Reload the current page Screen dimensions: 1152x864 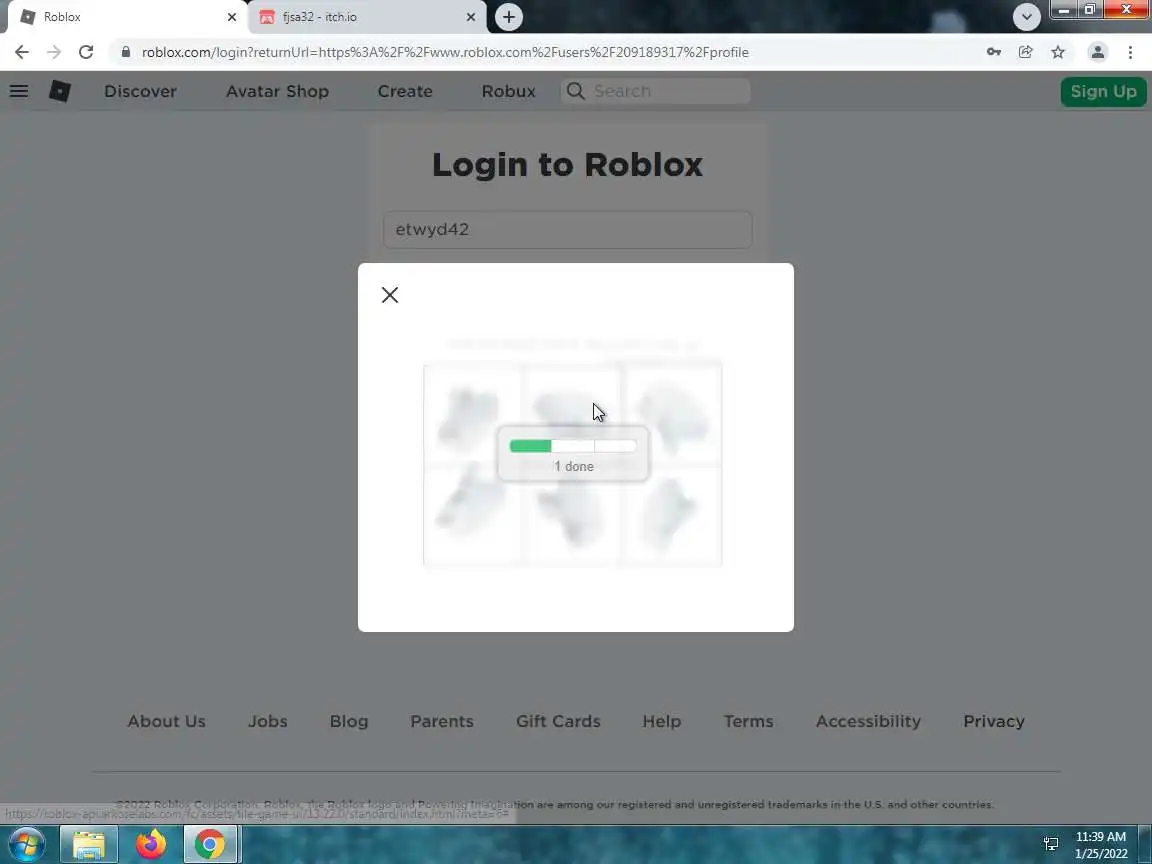tap(86, 52)
